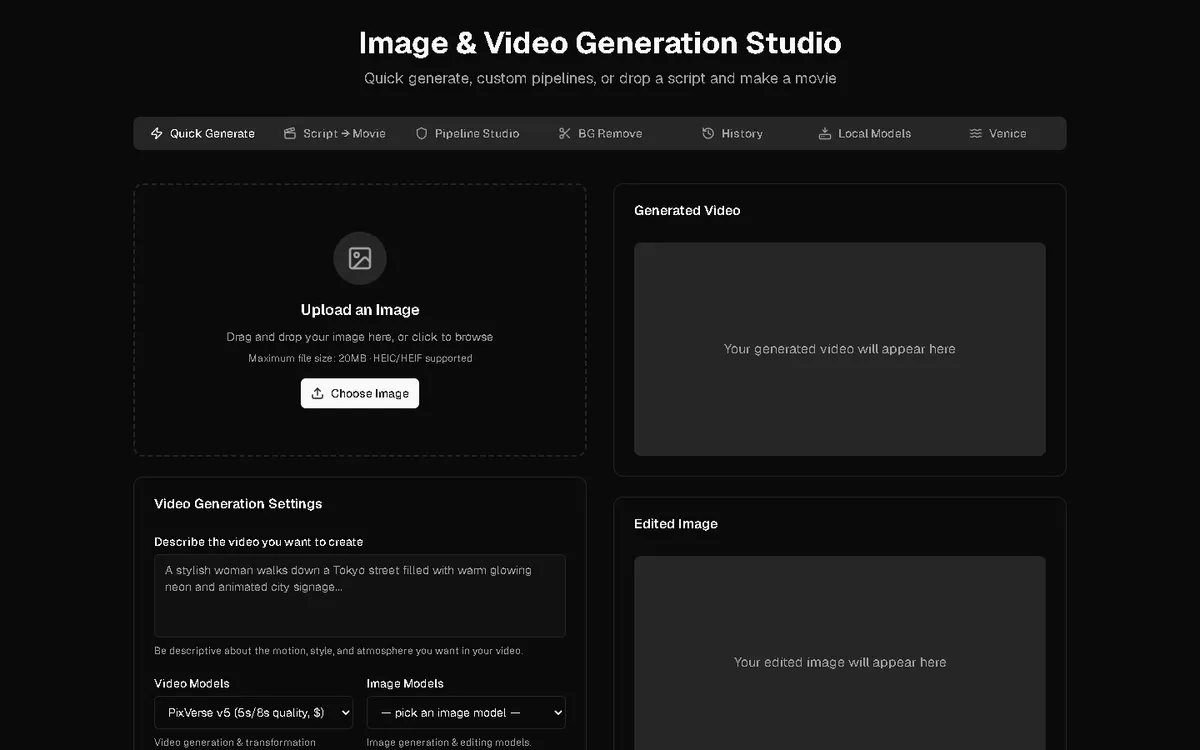This screenshot has height=750, width=1200.
Task: Click the 'Be descriptive about the motion' hint text
Action: pos(338,651)
